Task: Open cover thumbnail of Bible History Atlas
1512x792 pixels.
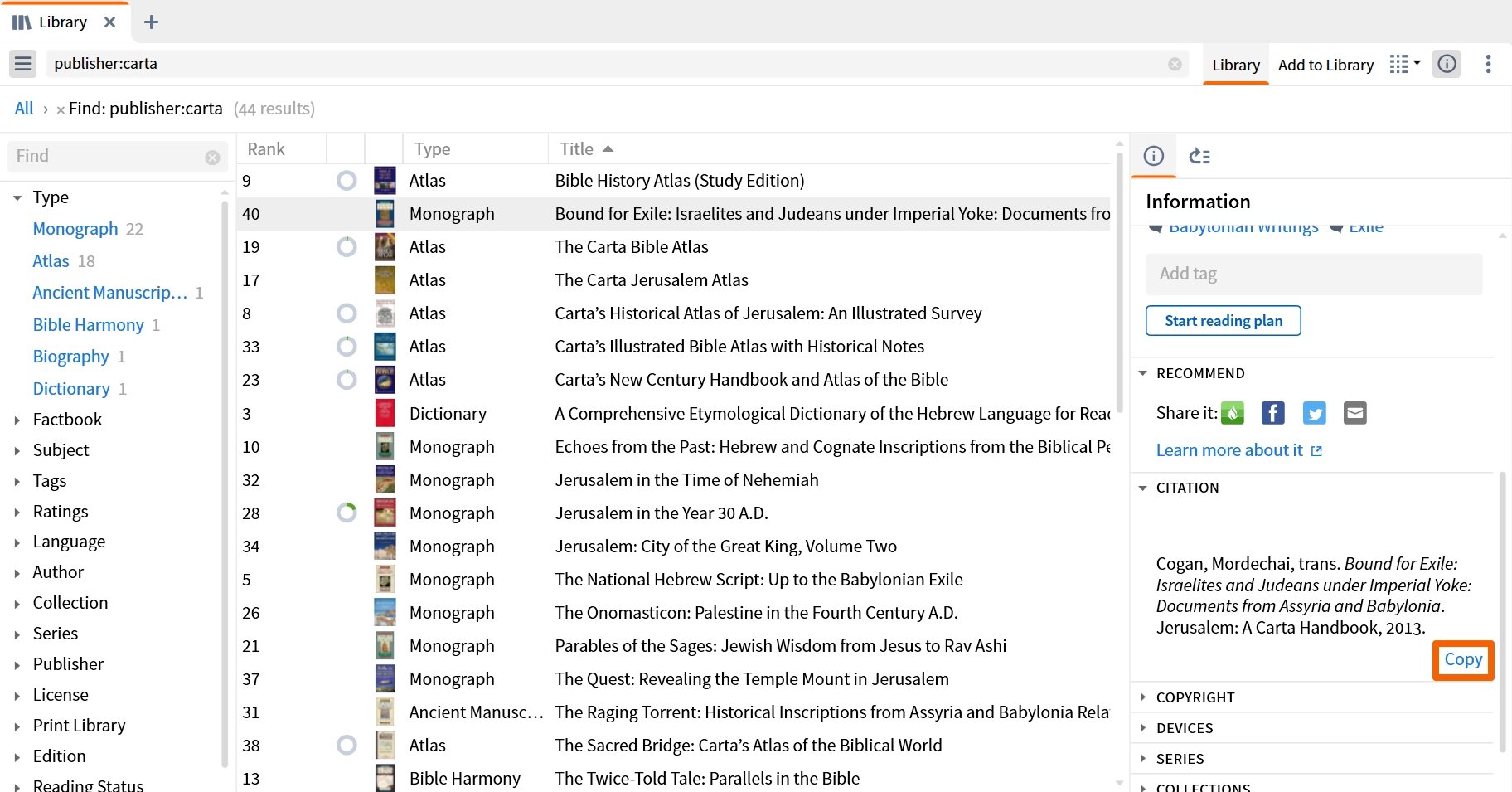Action: 385,180
